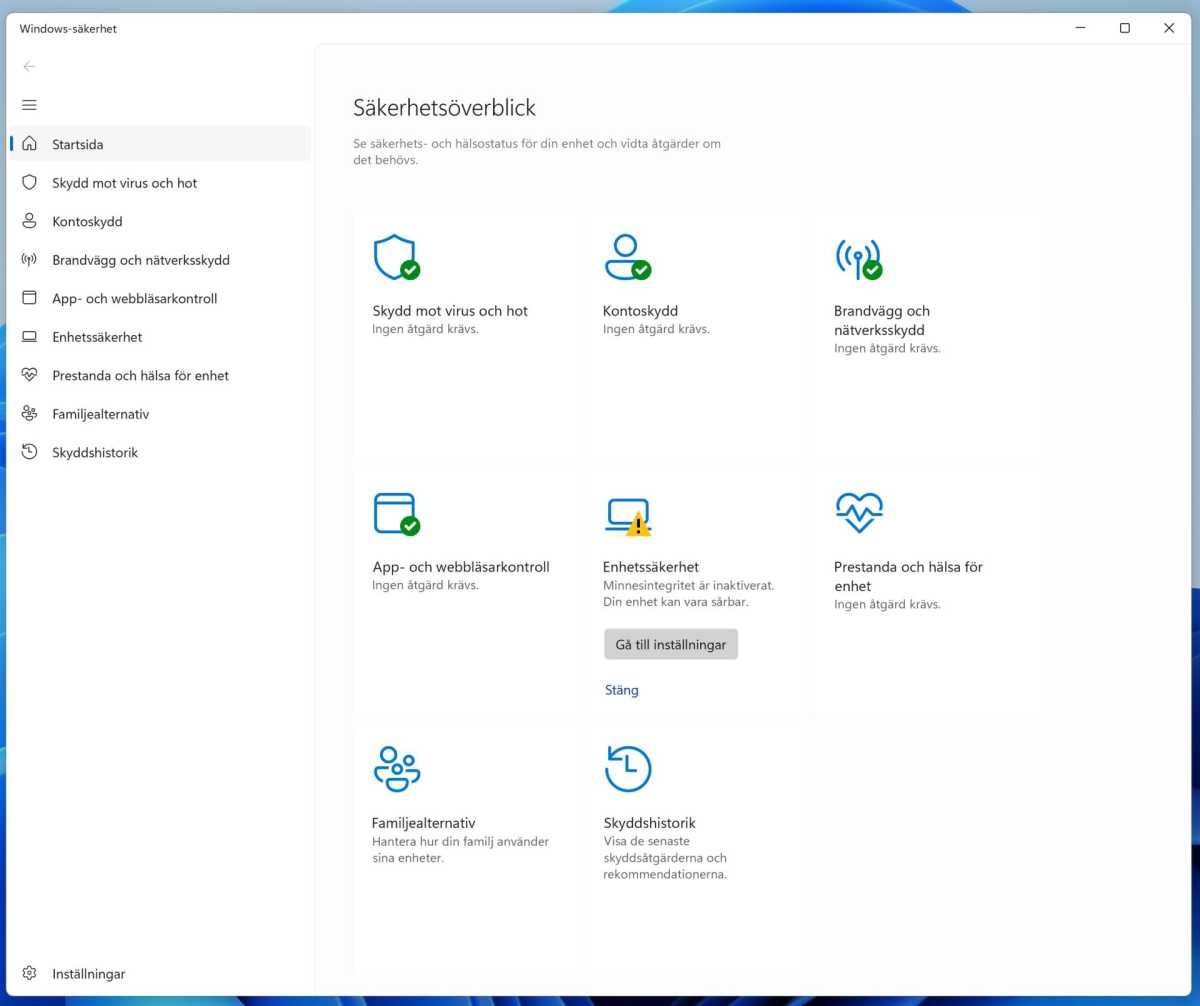Open the App- och webbläsarkontroll window icon
The height and width of the screenshot is (1006, 1200).
pyautogui.click(x=395, y=514)
